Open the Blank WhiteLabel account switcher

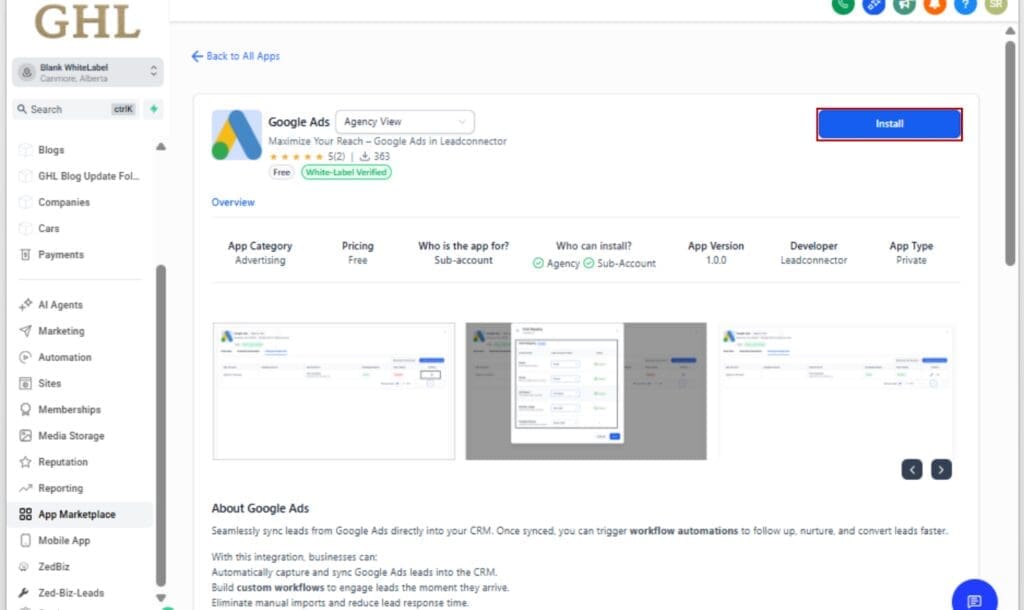[x=88, y=72]
